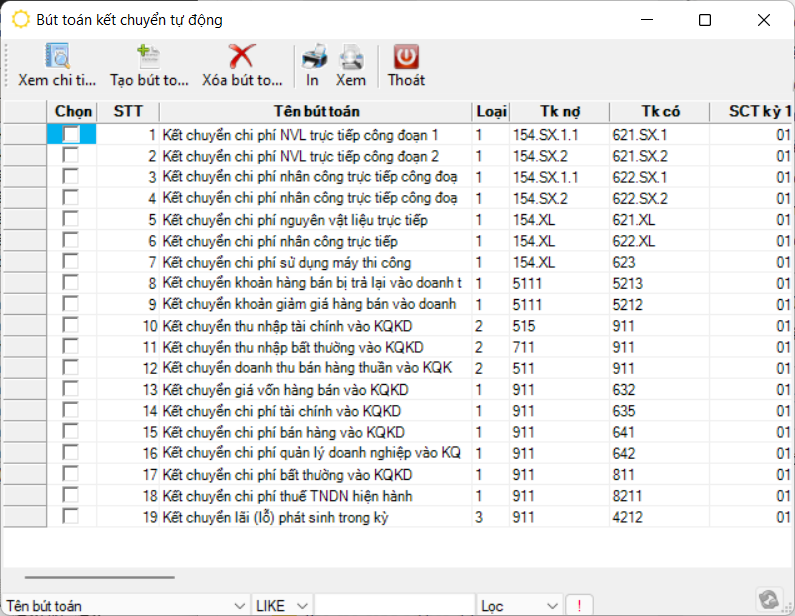Open print preview with Xem icon

pyautogui.click(x=351, y=66)
